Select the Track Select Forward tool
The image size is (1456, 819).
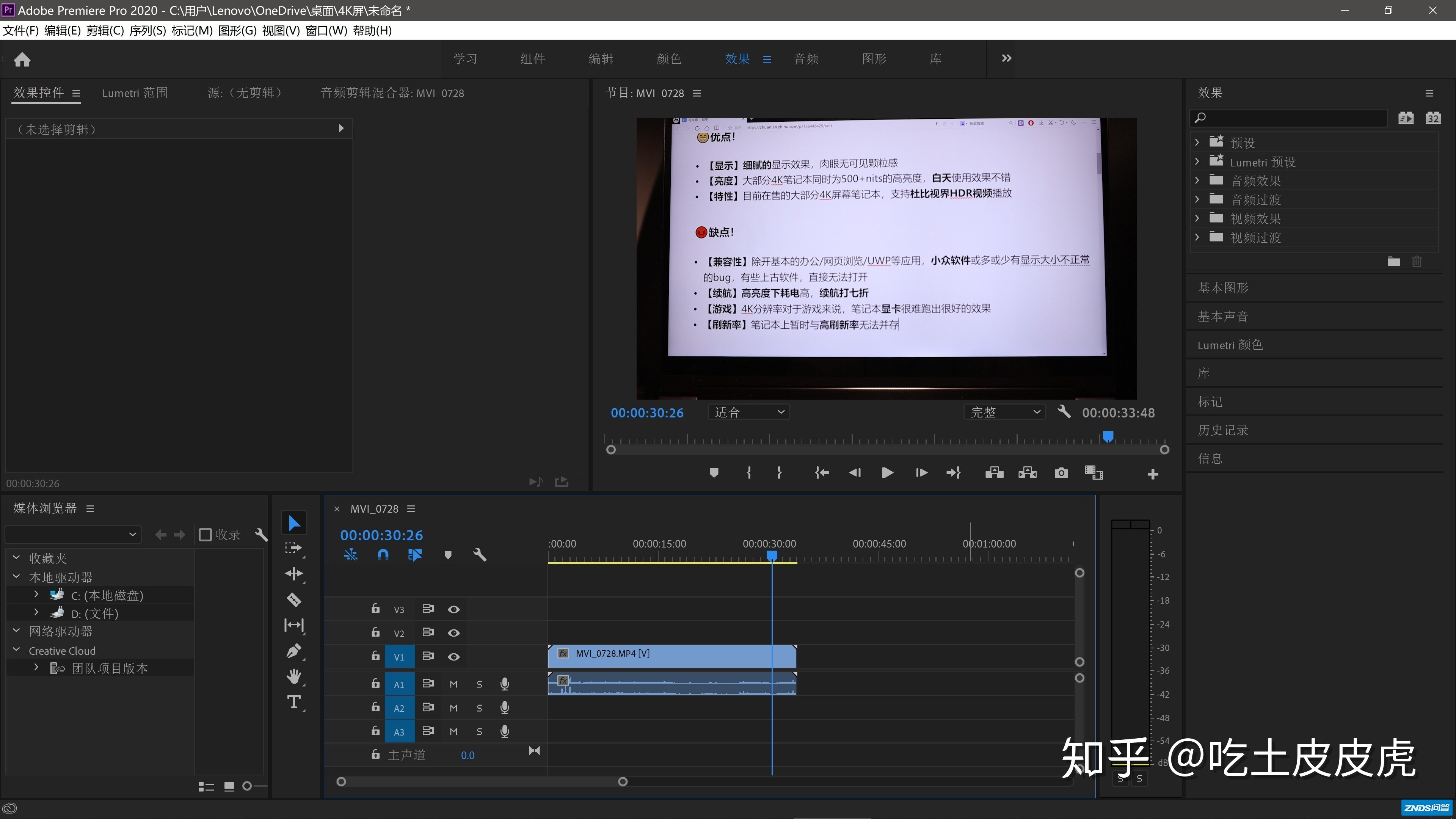click(x=293, y=548)
